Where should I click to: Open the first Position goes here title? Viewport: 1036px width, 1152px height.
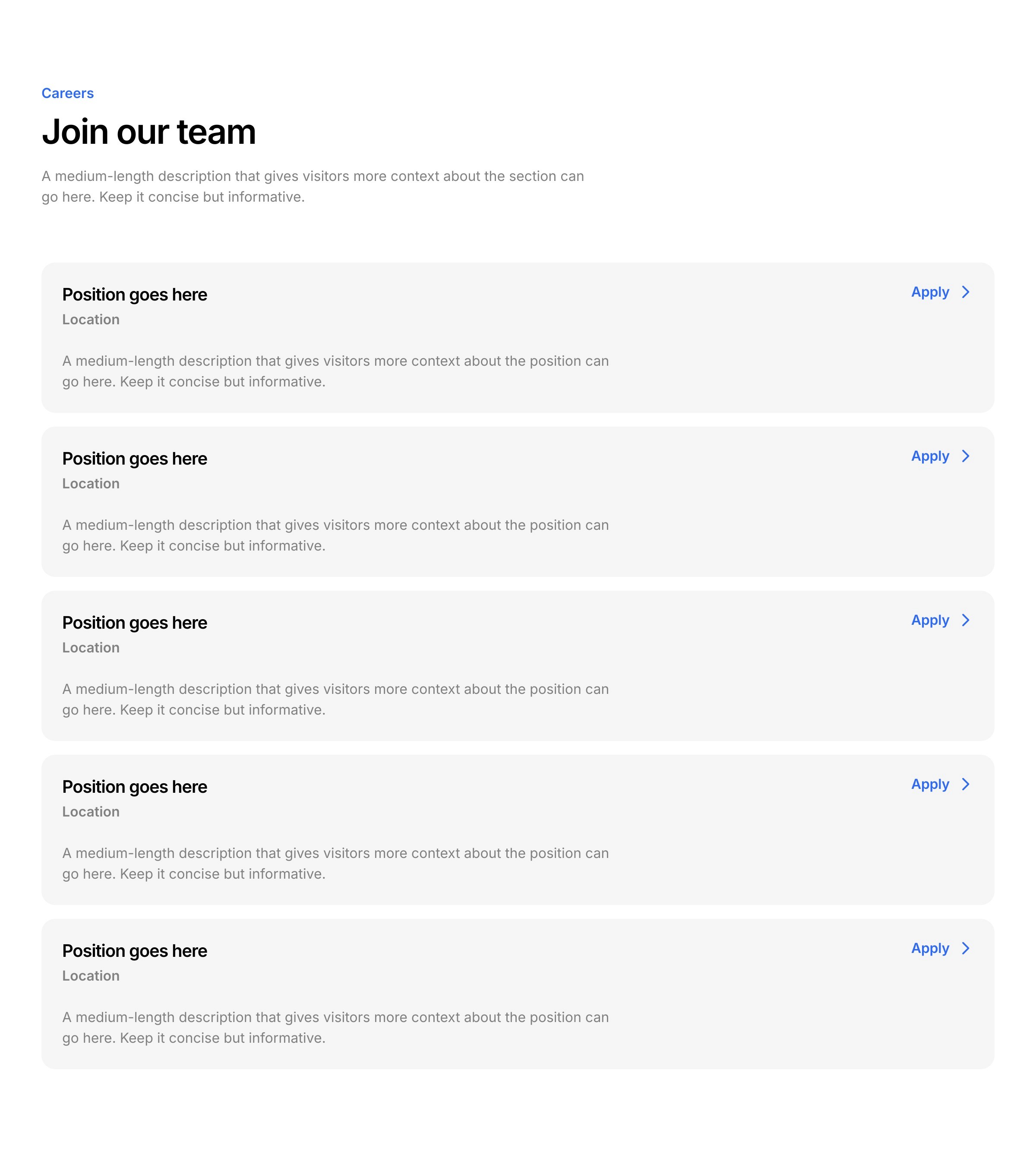click(134, 295)
